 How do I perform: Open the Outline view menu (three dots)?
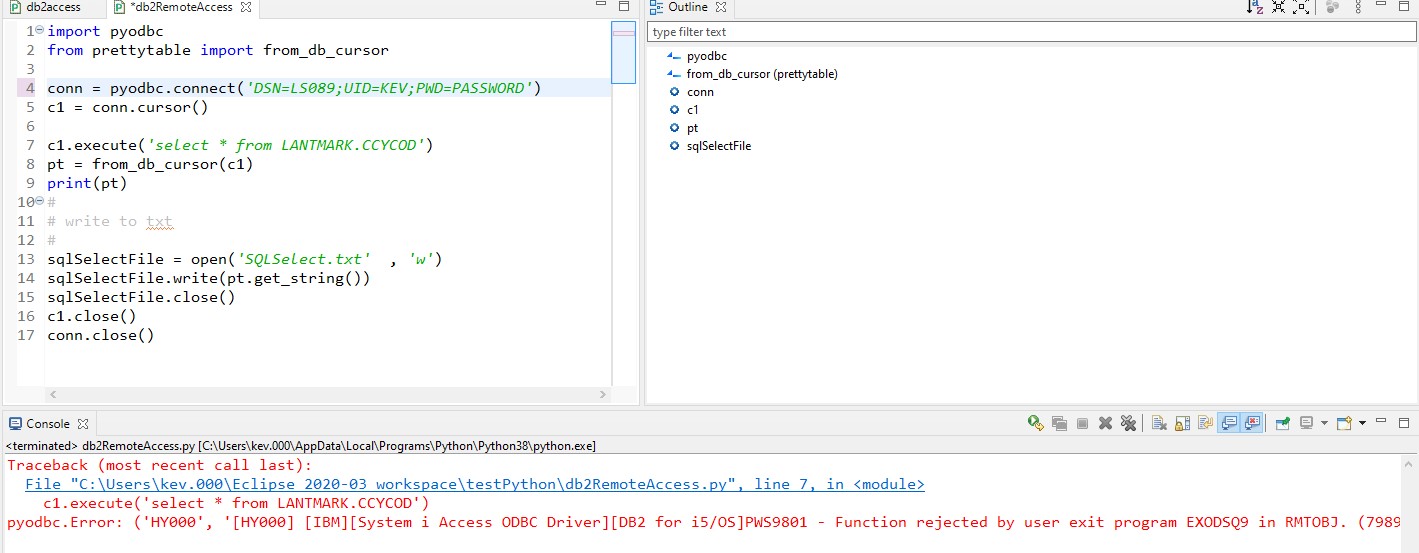tap(1357, 7)
